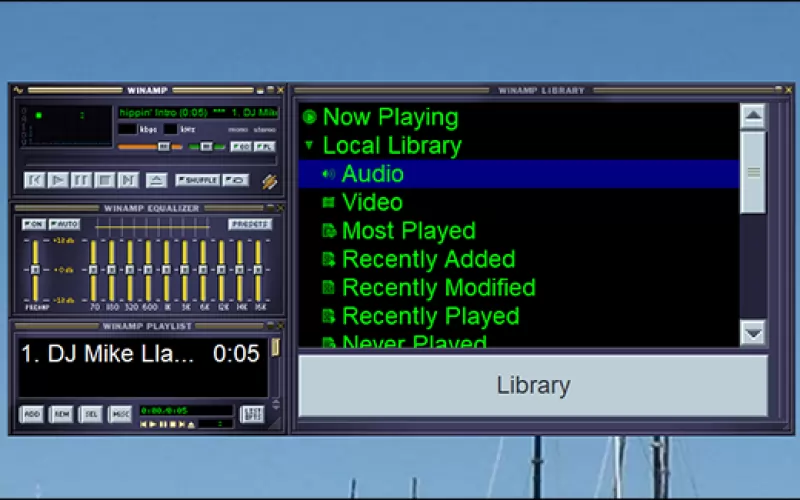Open the playlist LIST OPTS button
The width and height of the screenshot is (800, 500).
tap(252, 414)
